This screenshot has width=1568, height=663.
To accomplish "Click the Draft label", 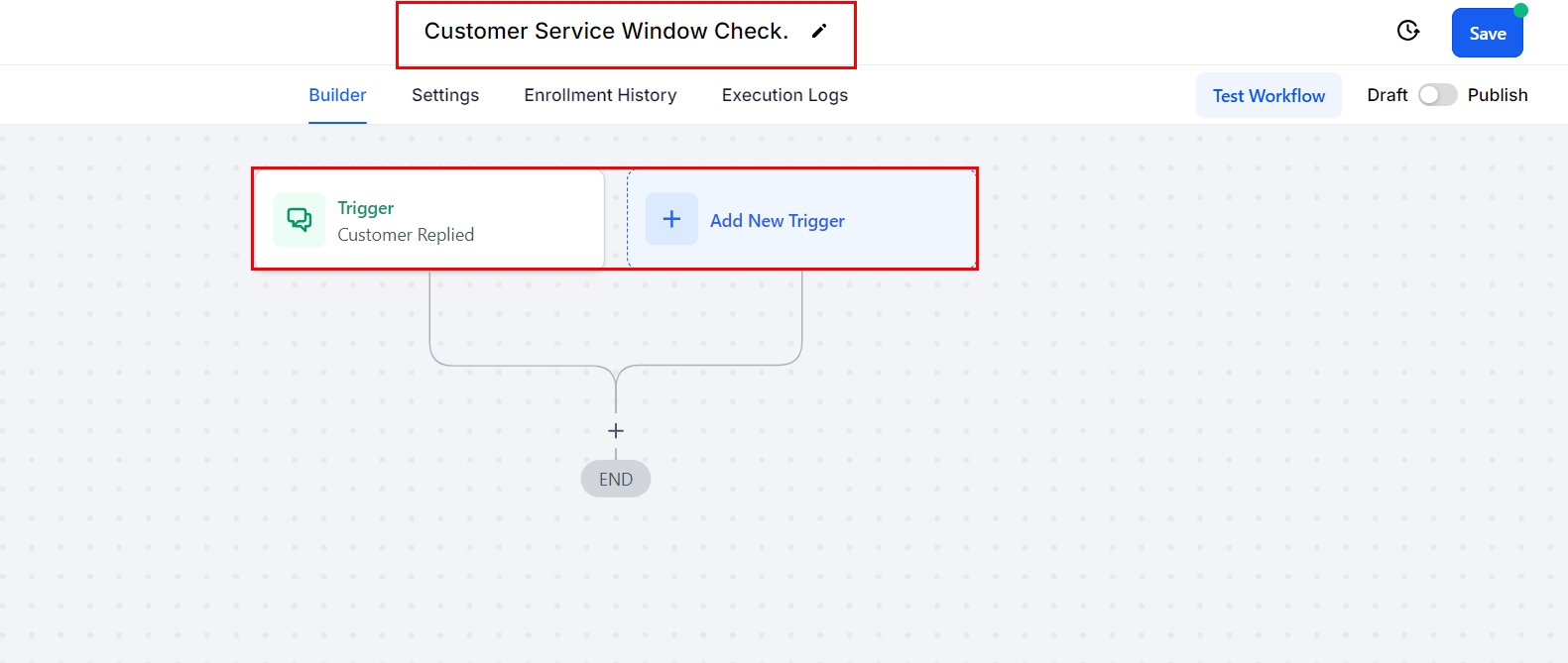I will (x=1387, y=95).
